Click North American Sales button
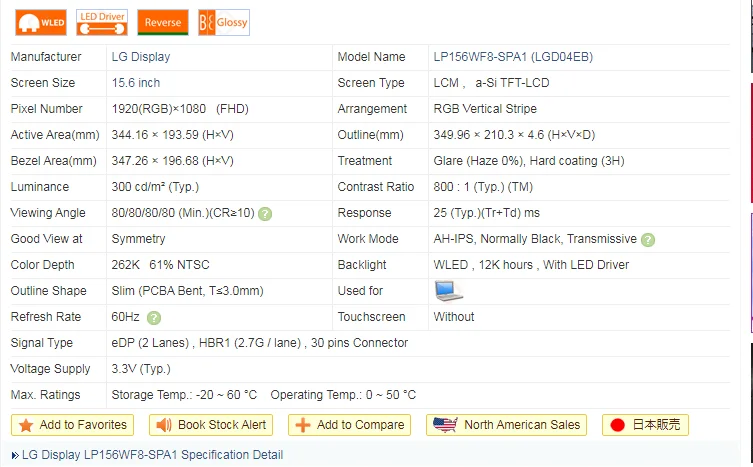This screenshot has height=467, width=753. pyautogui.click(x=507, y=425)
